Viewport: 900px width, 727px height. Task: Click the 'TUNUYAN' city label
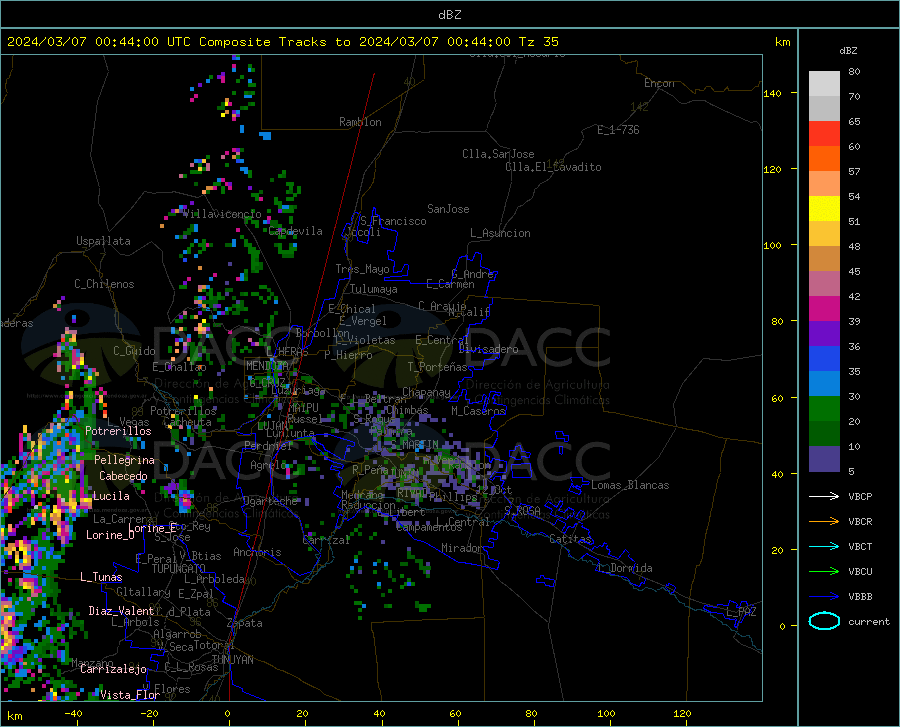pyautogui.click(x=232, y=660)
